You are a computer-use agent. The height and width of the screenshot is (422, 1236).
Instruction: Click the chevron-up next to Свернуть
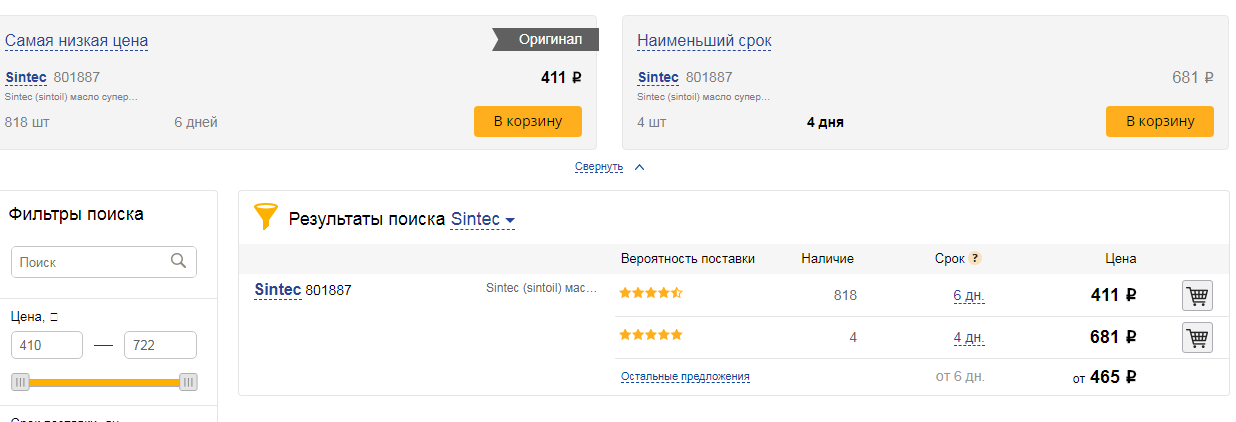[640, 167]
